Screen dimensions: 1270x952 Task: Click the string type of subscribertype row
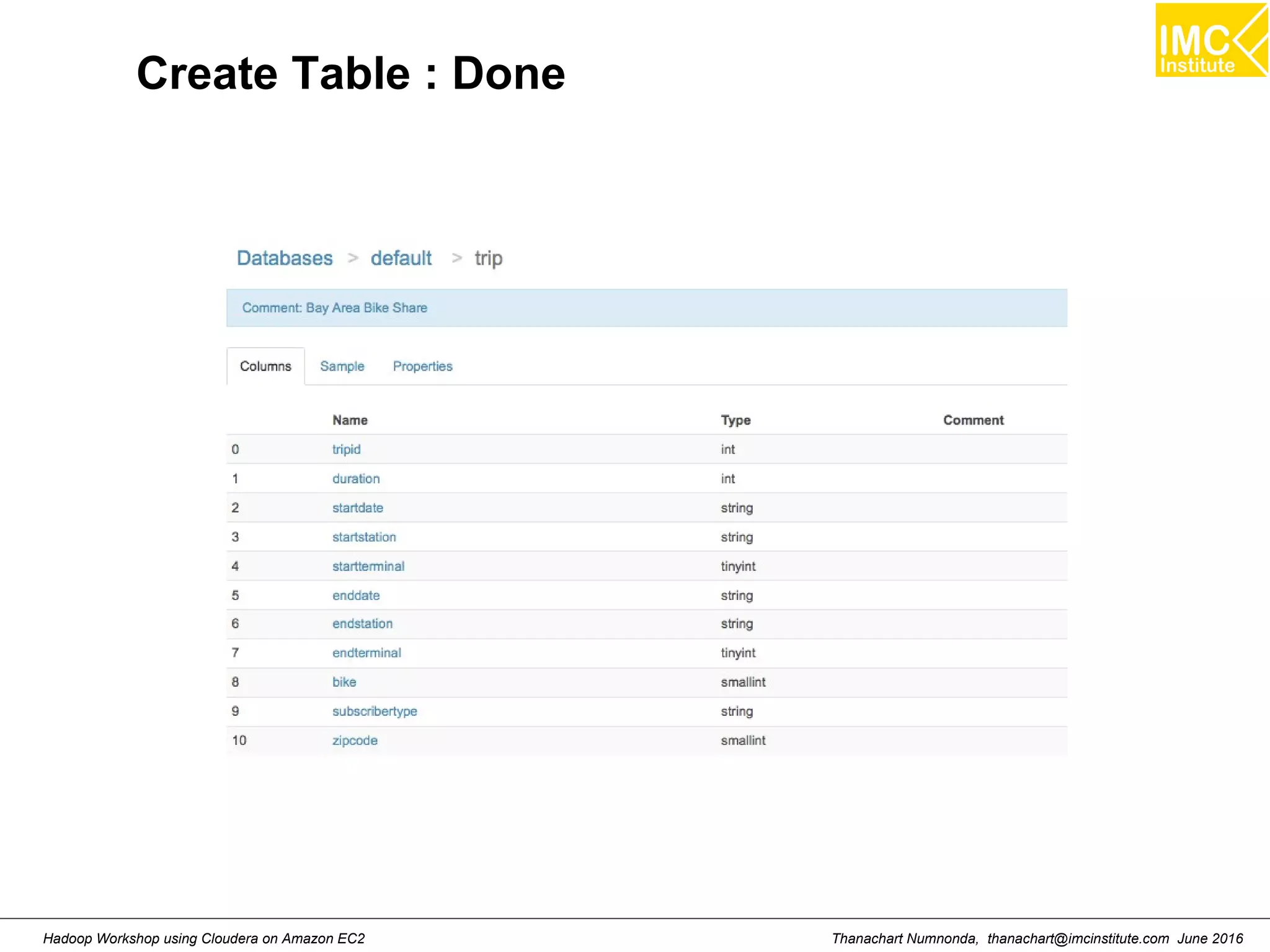point(737,711)
